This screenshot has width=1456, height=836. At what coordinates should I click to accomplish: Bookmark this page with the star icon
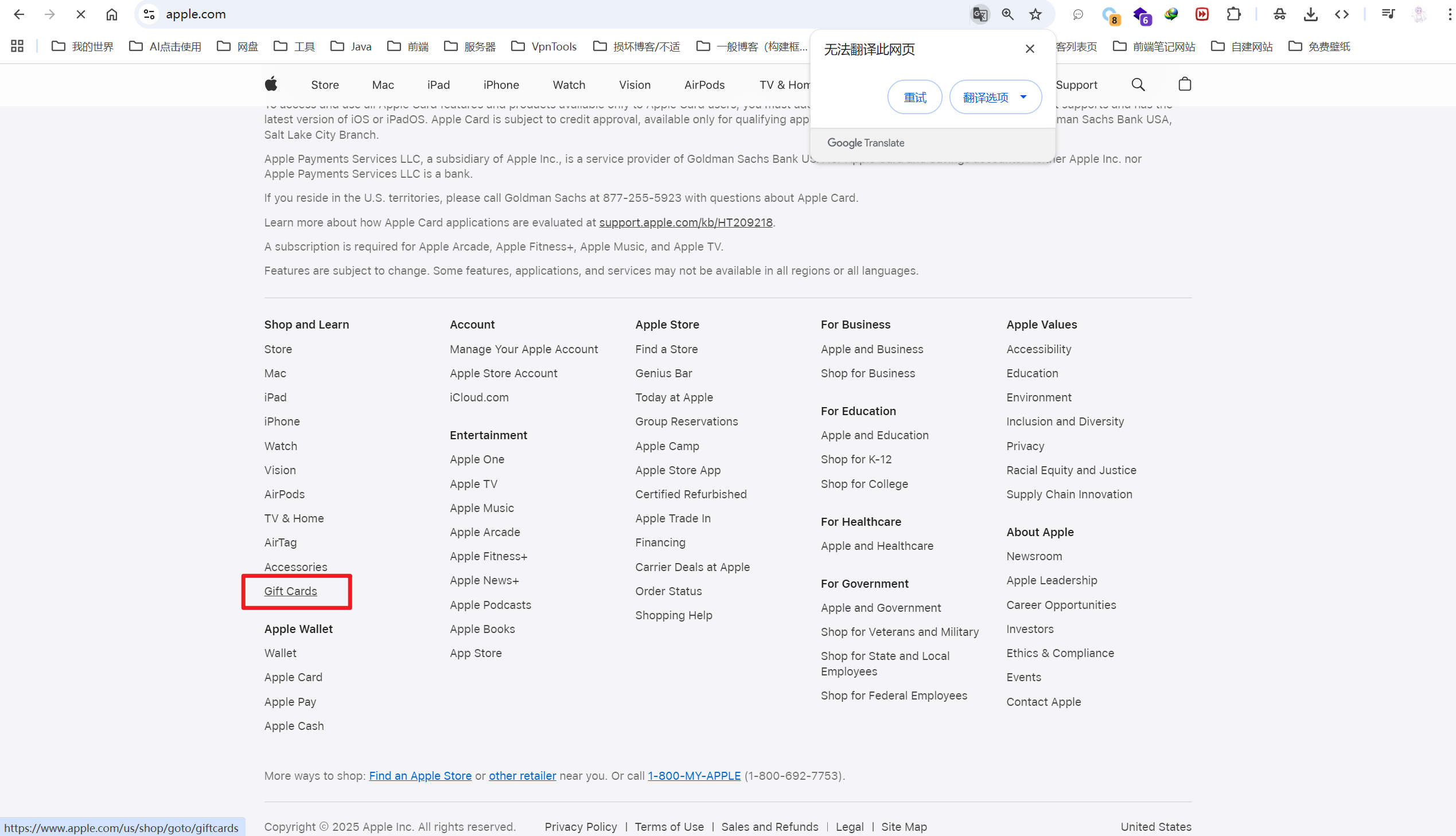pos(1035,14)
